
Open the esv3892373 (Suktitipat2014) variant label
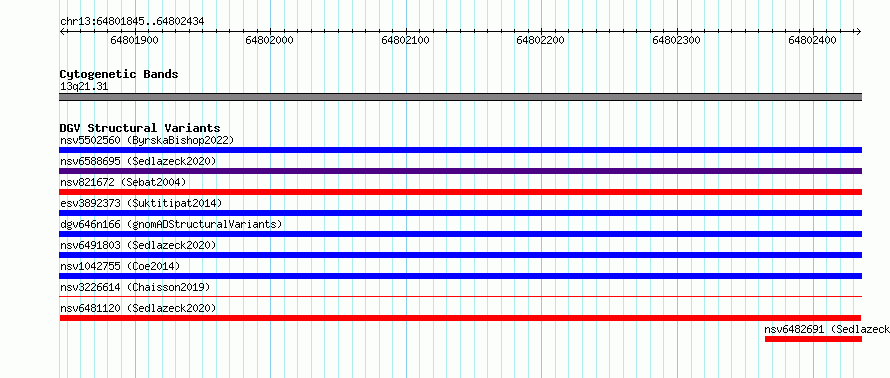coord(141,203)
